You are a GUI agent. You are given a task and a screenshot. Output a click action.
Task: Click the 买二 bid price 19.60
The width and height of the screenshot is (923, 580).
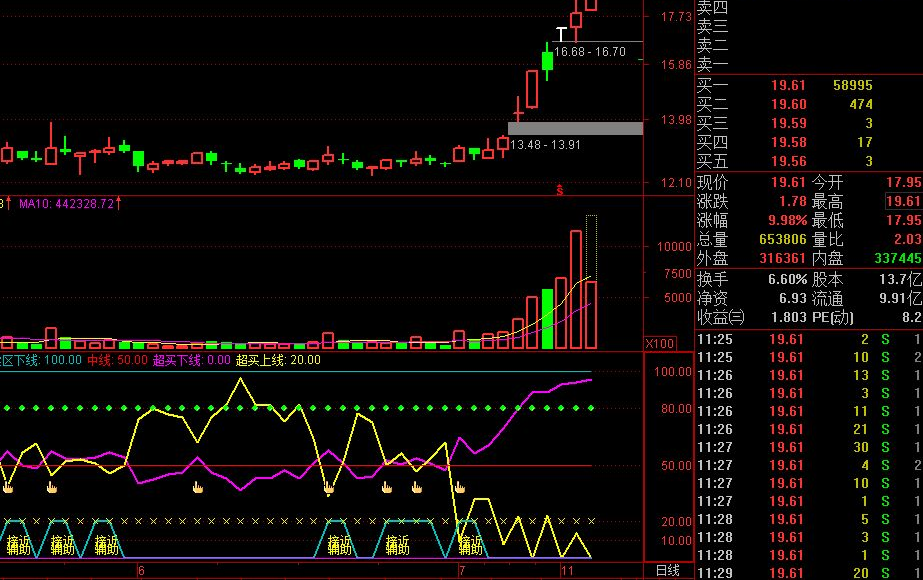[788, 104]
